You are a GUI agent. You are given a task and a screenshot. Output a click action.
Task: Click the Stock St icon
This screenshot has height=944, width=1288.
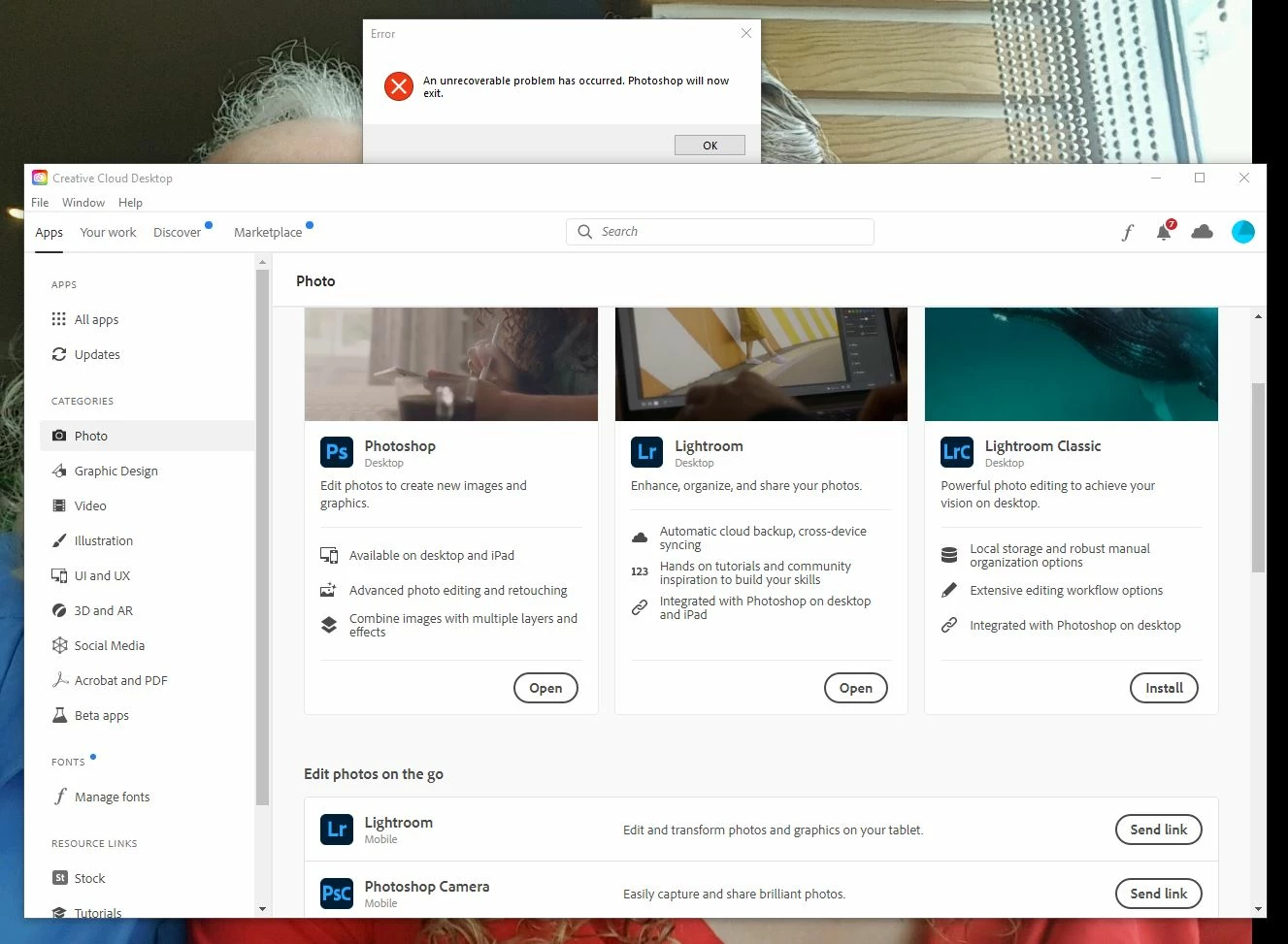point(59,878)
